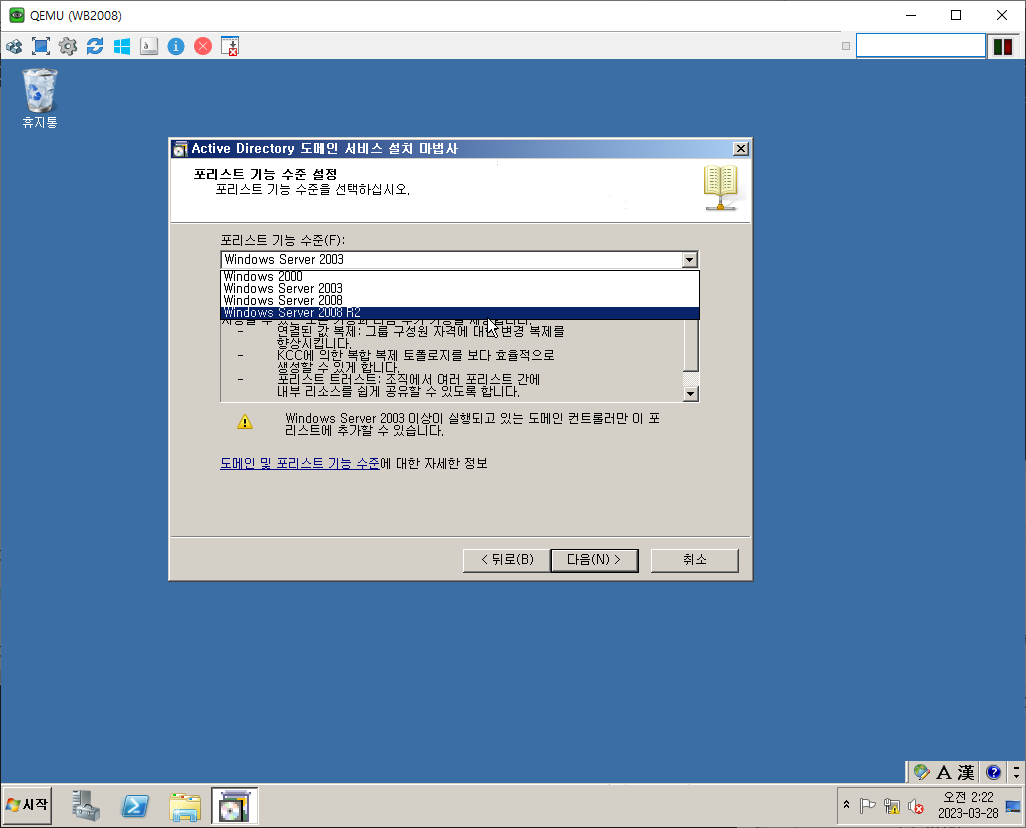Choose Windows Server 2003 list option
This screenshot has height=828, width=1026.
tap(459, 288)
